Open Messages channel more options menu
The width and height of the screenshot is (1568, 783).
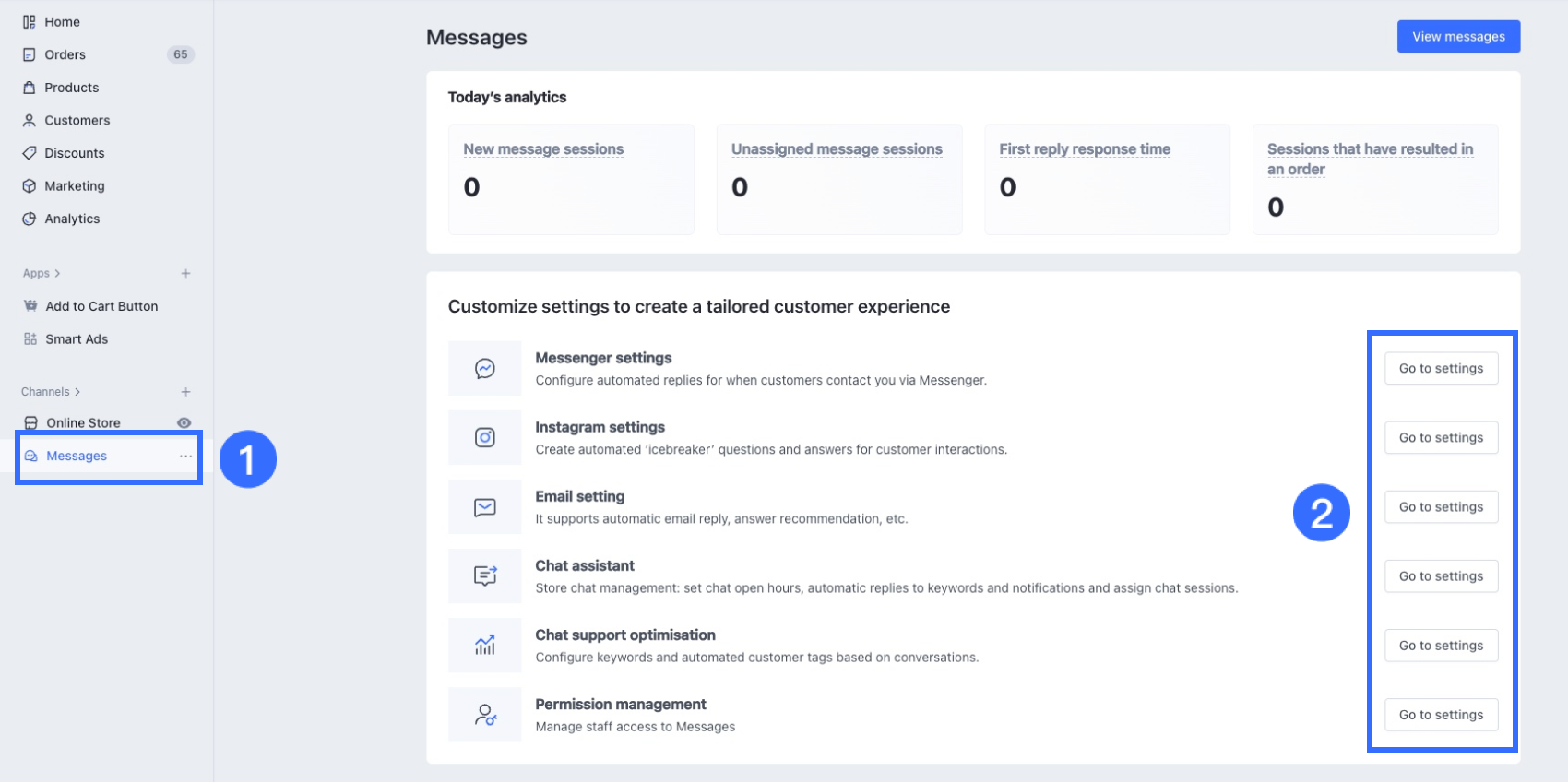point(185,456)
